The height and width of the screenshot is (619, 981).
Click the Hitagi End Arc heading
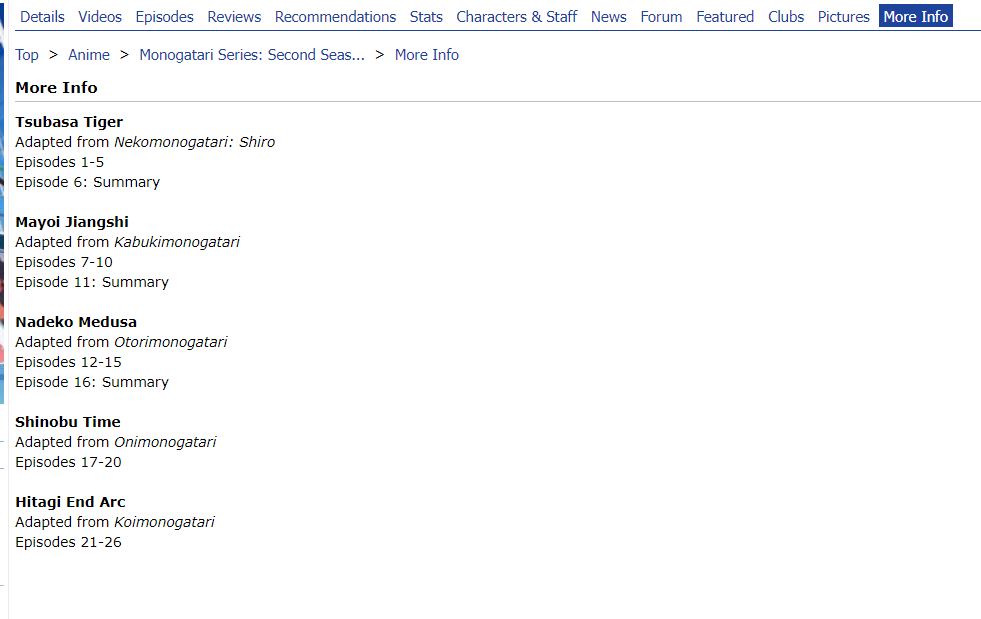pyautogui.click(x=70, y=502)
